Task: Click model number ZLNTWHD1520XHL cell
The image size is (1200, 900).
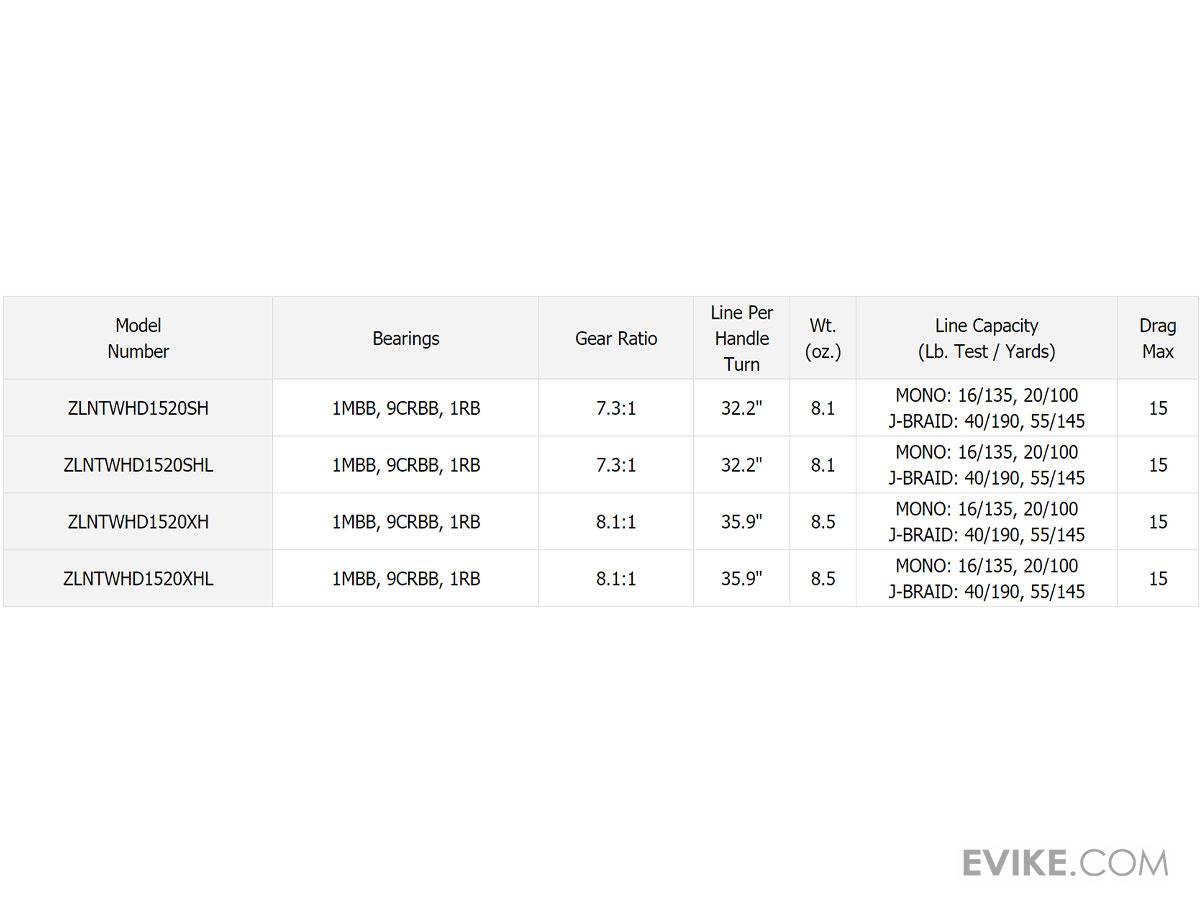Action: 138,578
